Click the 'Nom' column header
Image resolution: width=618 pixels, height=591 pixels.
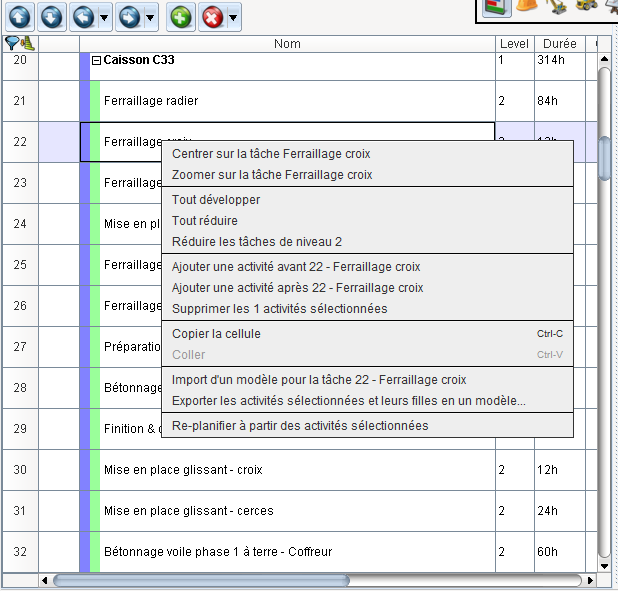pyautogui.click(x=287, y=44)
